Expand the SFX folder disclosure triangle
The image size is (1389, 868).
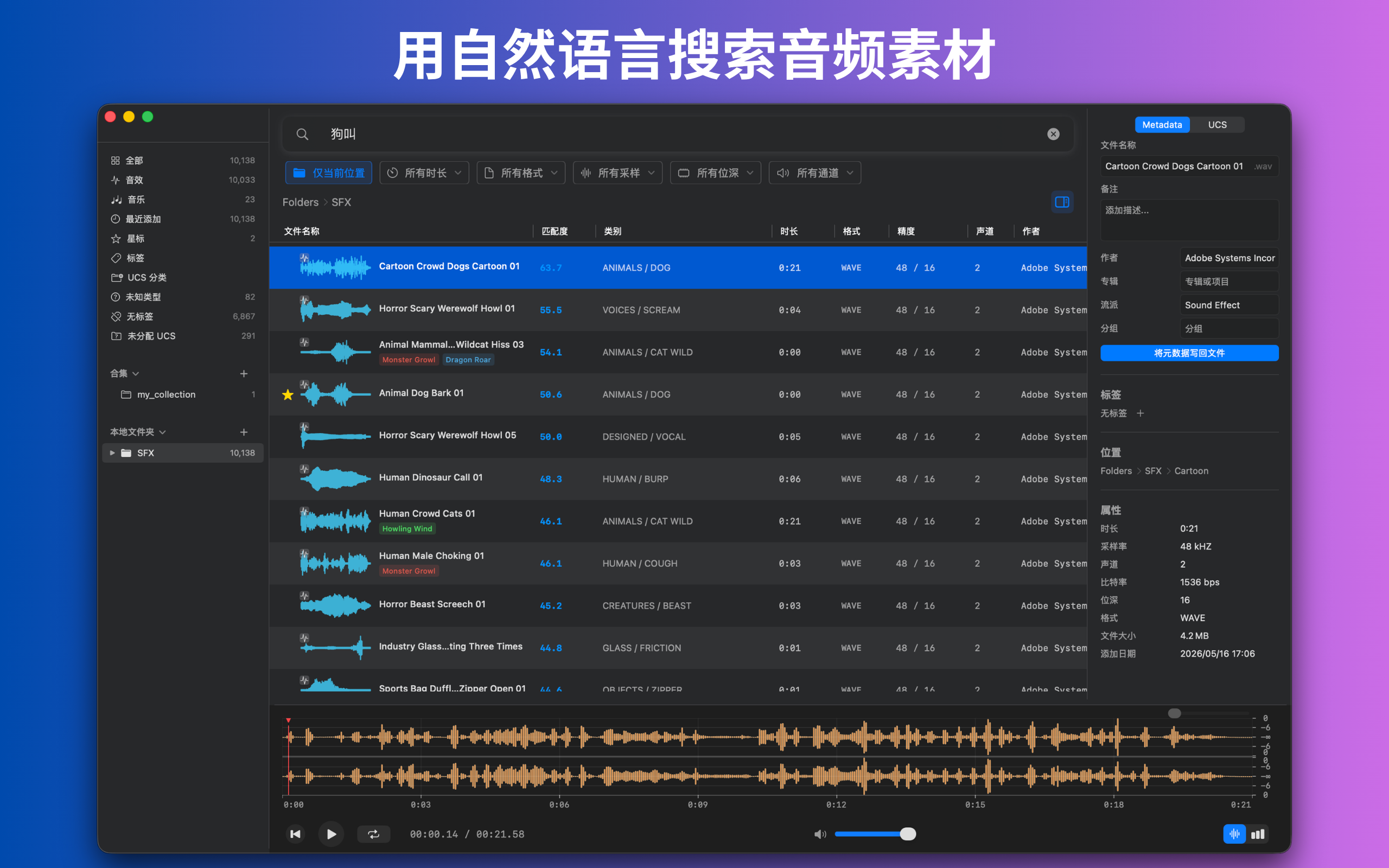112,453
